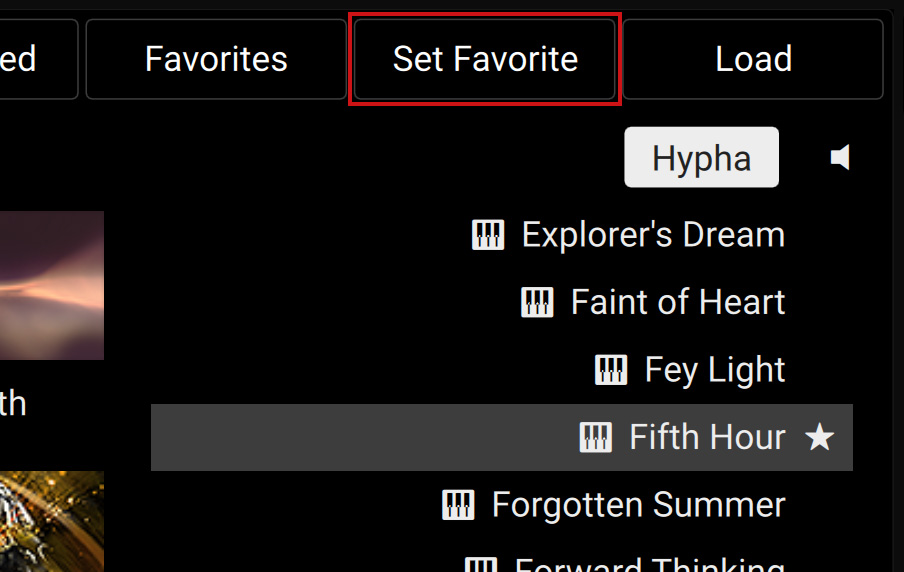Select the Fifth Hour preset name
This screenshot has width=904, height=572.
coord(707,437)
